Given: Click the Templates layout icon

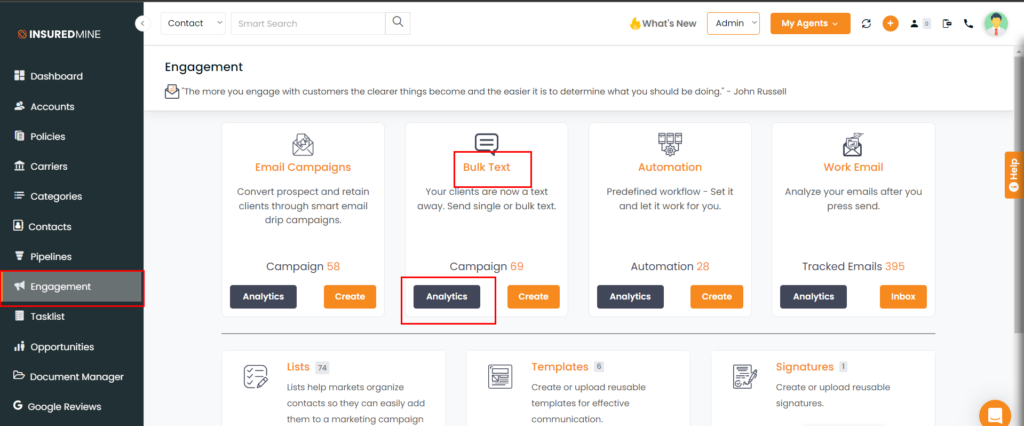Looking at the screenshot, I should (x=500, y=377).
